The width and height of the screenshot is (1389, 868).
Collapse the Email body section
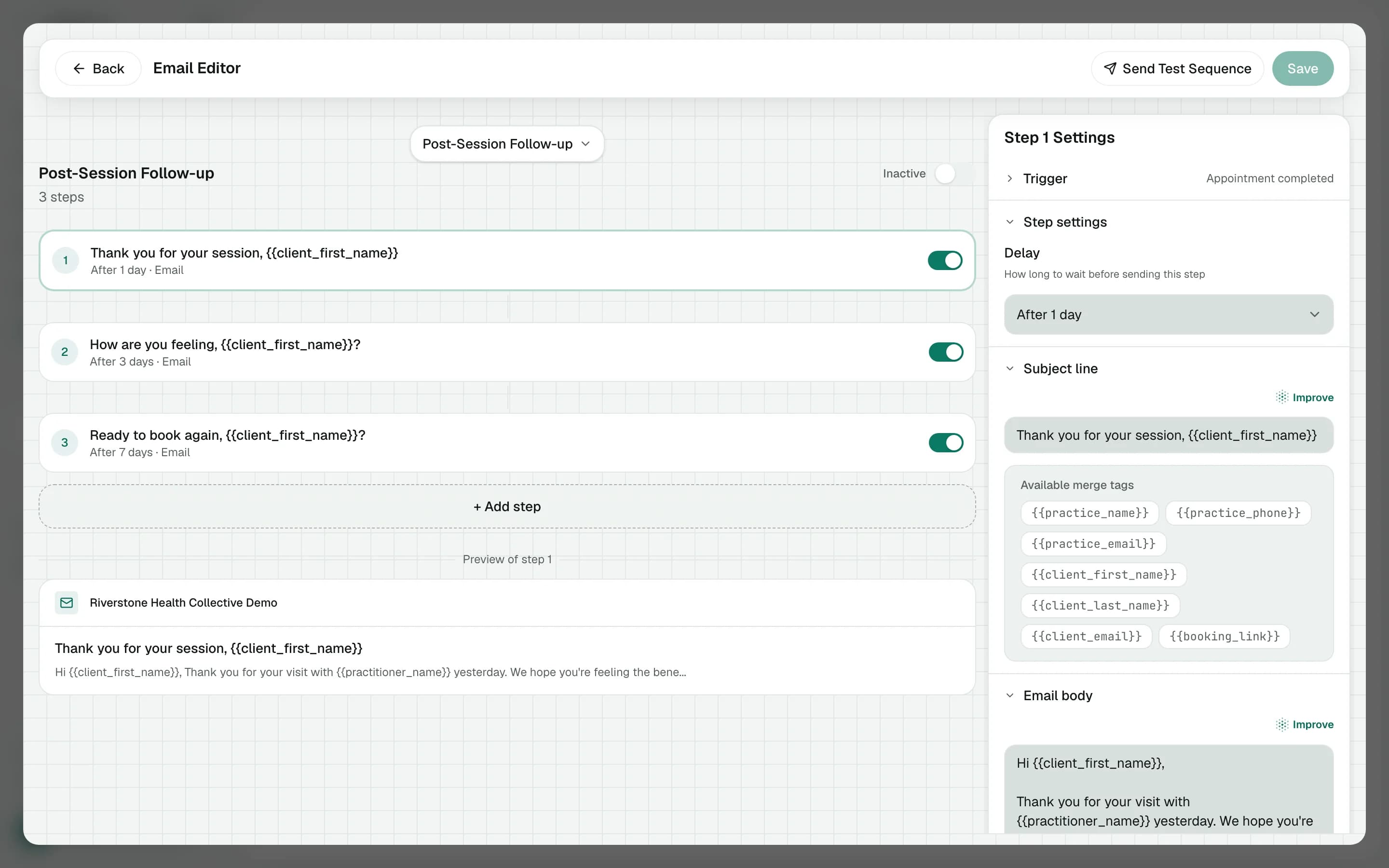click(1049, 696)
